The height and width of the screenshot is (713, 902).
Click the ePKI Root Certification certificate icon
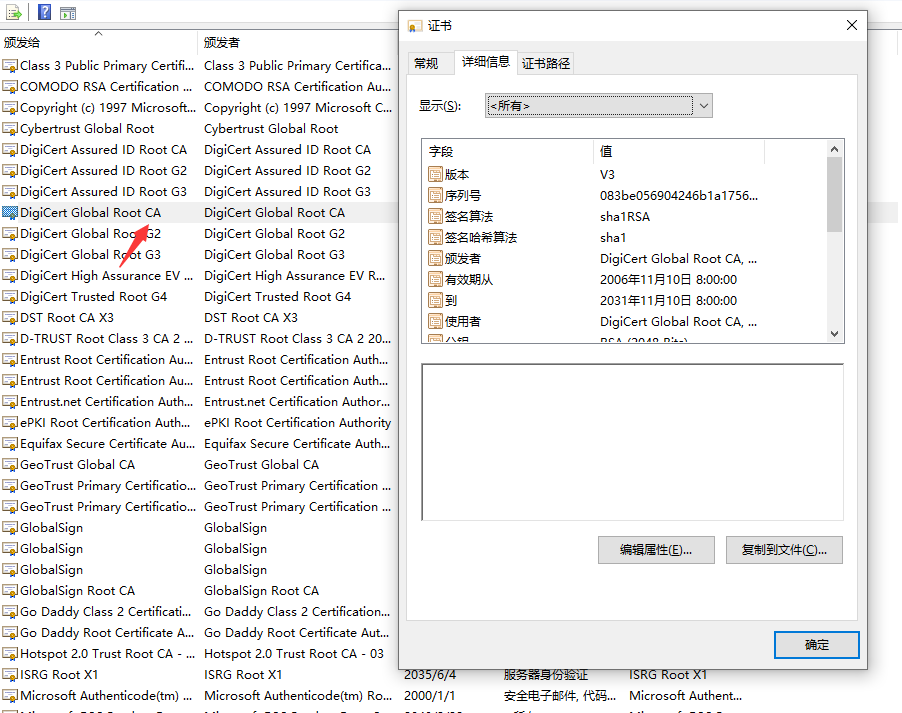[10, 423]
